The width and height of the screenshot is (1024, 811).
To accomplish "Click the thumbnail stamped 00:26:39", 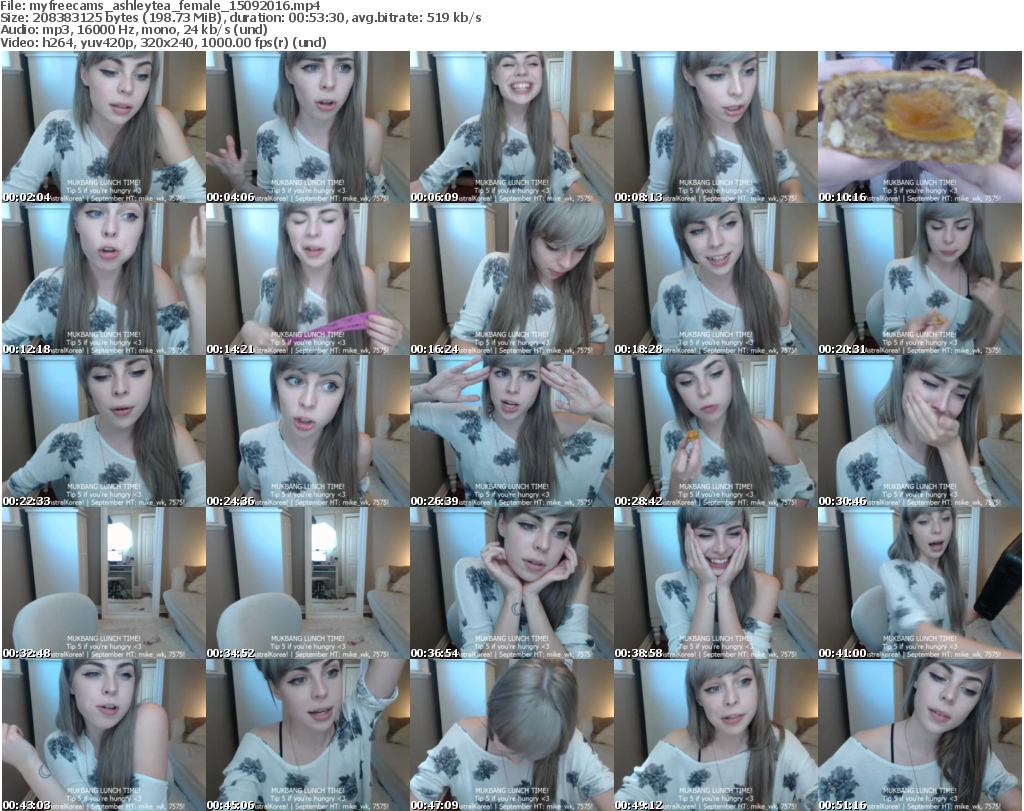I will click(511, 432).
